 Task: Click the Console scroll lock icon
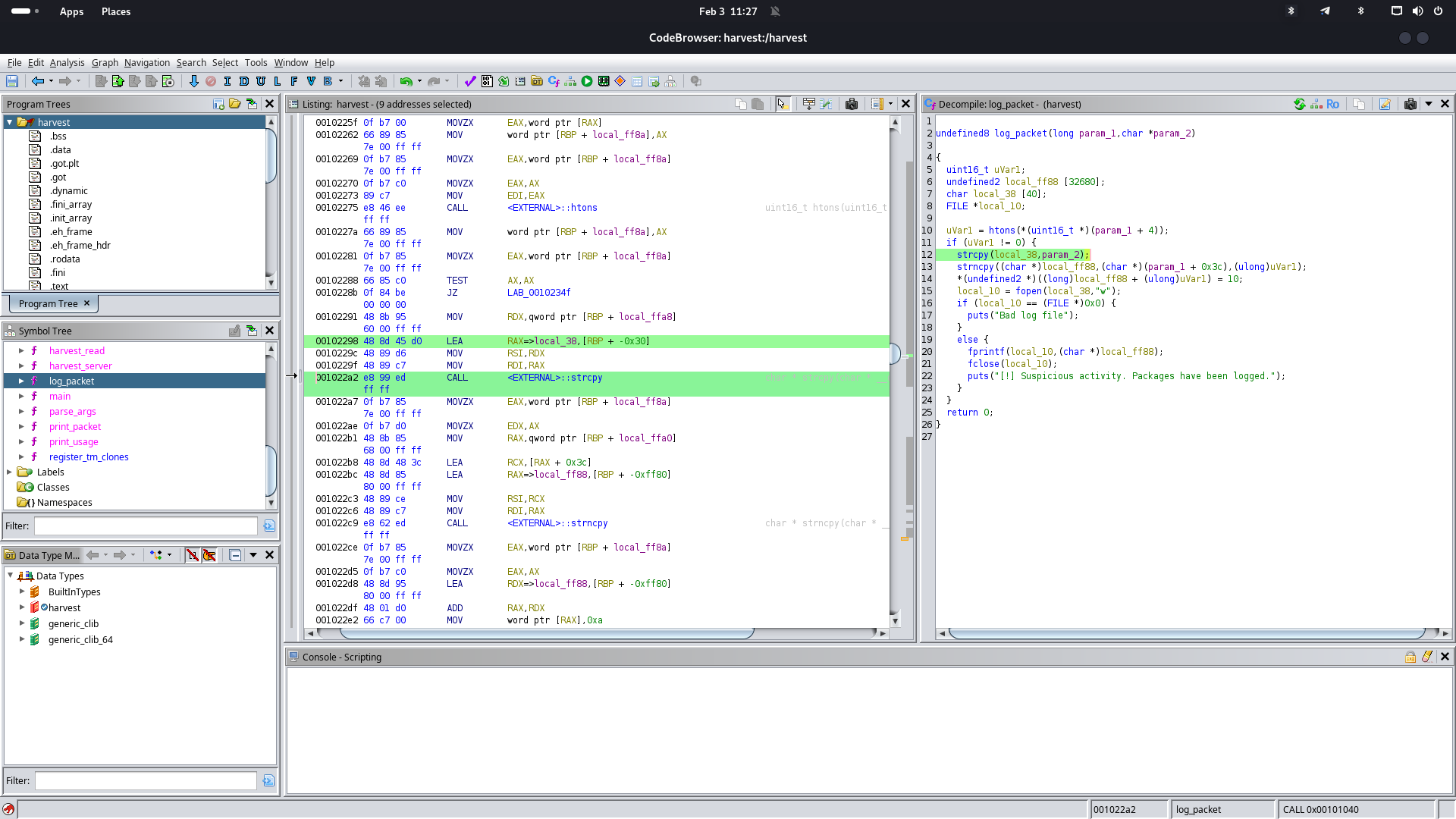tap(1410, 657)
